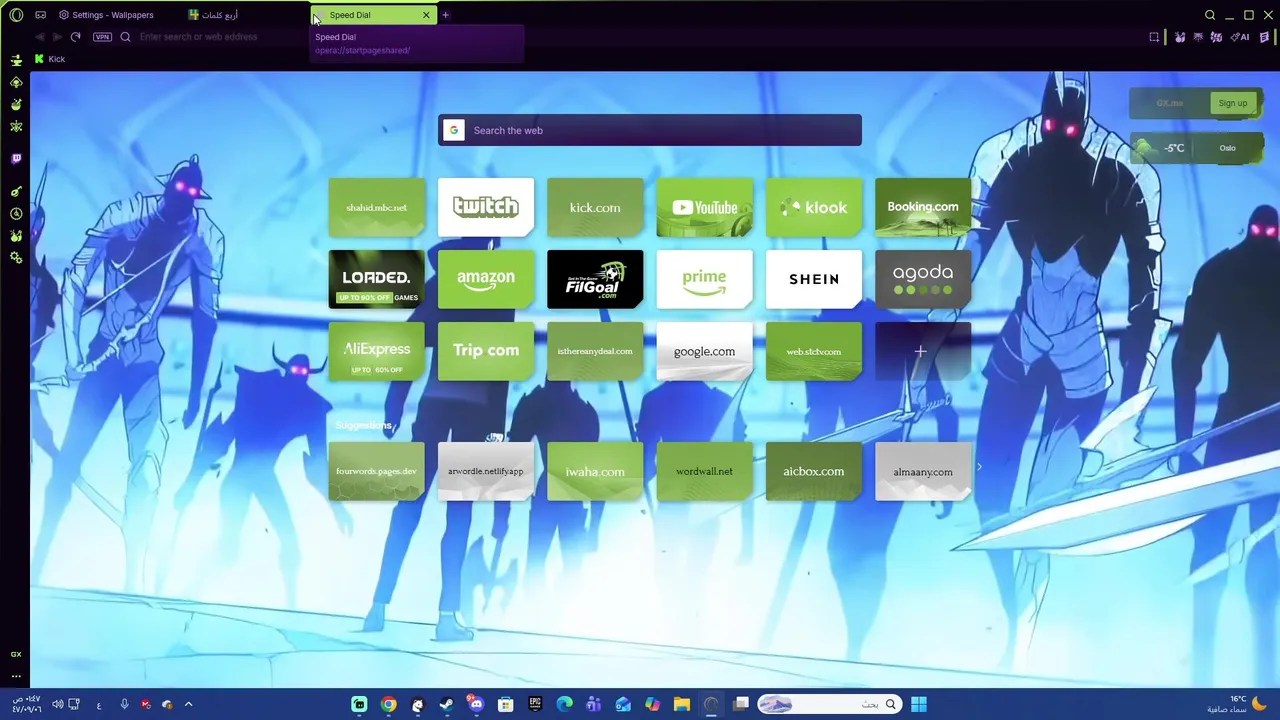Click the Google logo in search box

(x=454, y=130)
